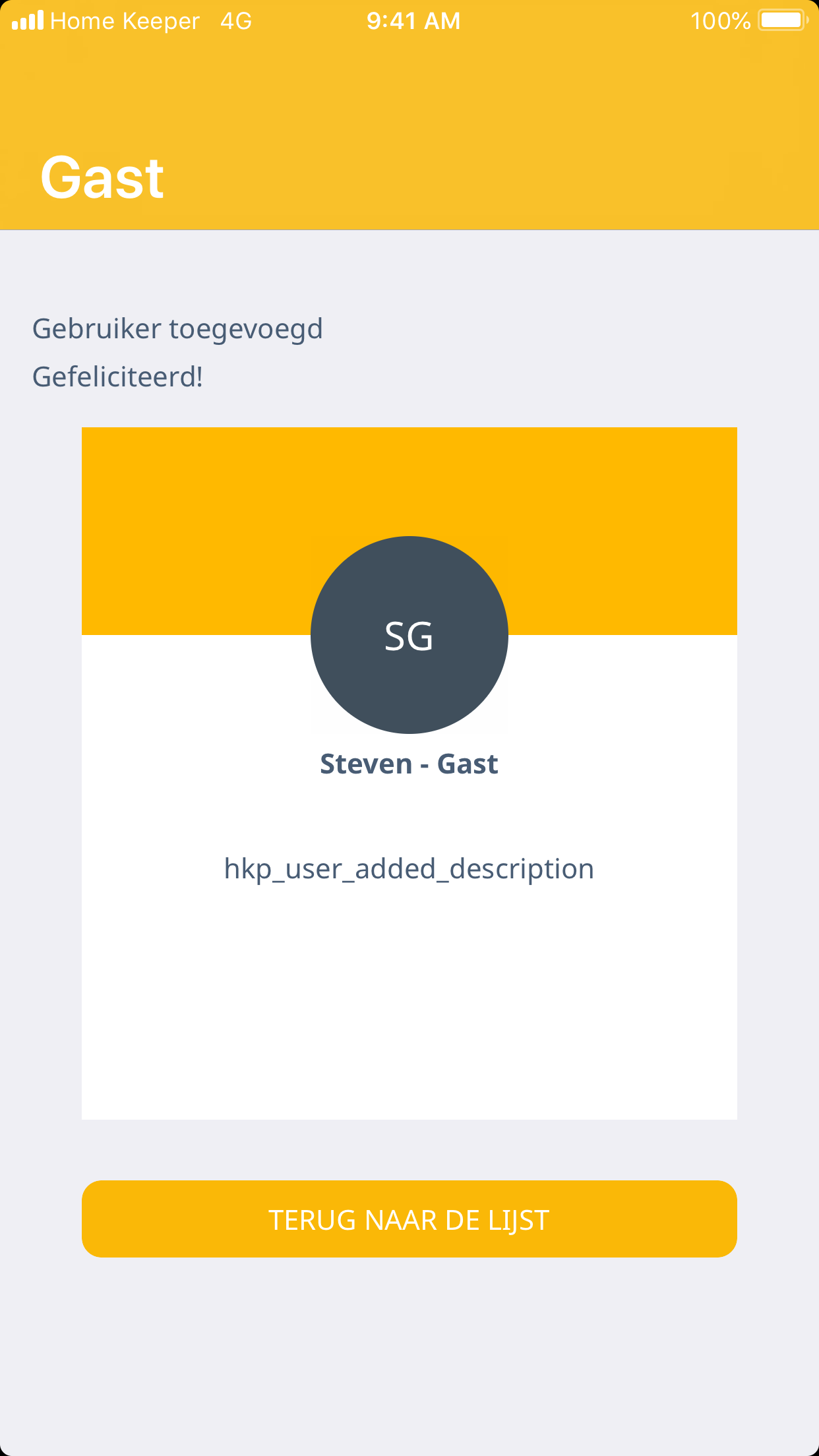Tap the Gefeliciteerd! message
The width and height of the screenshot is (819, 1456).
tap(117, 377)
